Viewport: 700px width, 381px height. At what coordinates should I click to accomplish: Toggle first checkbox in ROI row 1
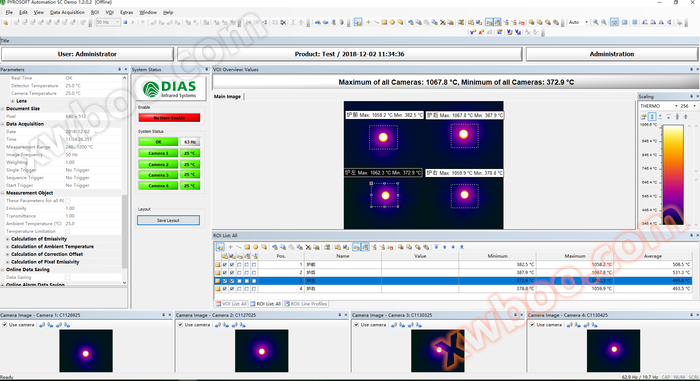click(x=225, y=264)
